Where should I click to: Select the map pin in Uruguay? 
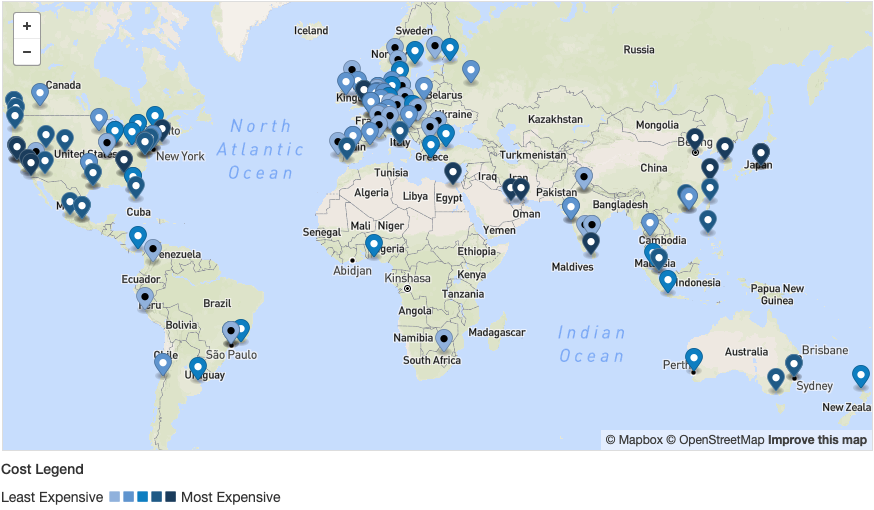(x=198, y=367)
